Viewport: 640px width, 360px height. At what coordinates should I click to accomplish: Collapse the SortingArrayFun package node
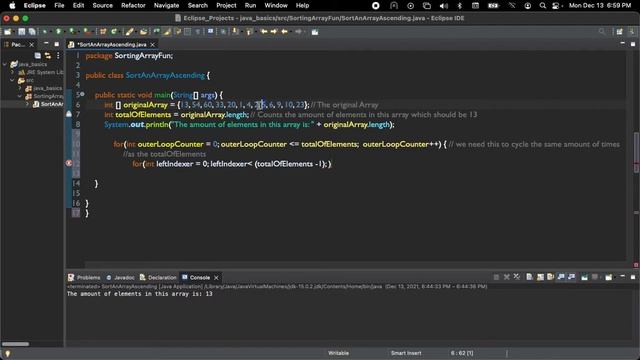20,96
